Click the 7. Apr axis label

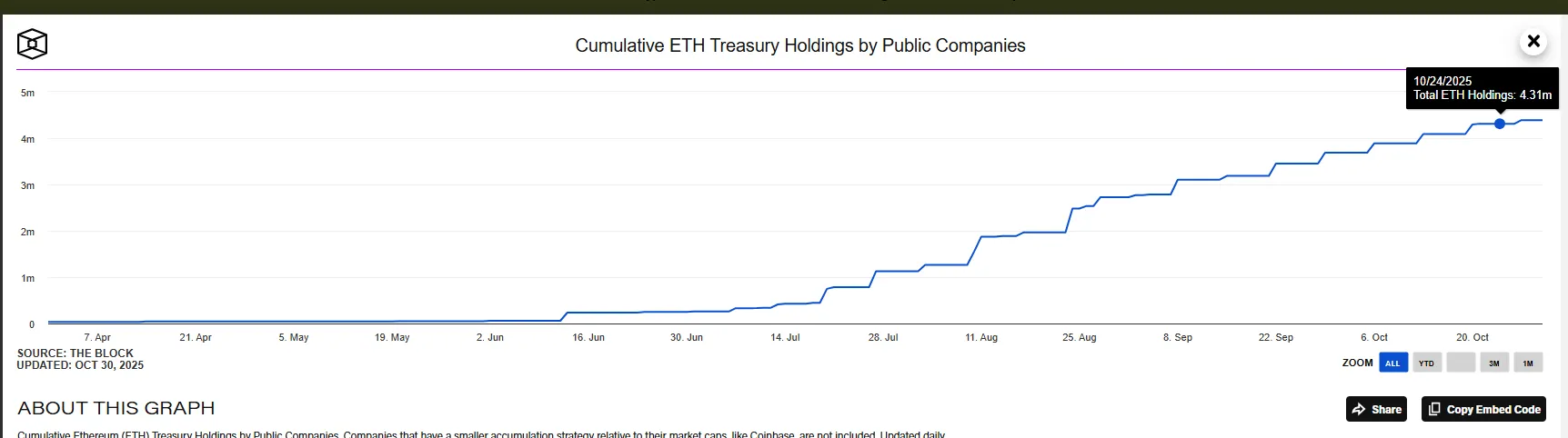[x=97, y=337]
